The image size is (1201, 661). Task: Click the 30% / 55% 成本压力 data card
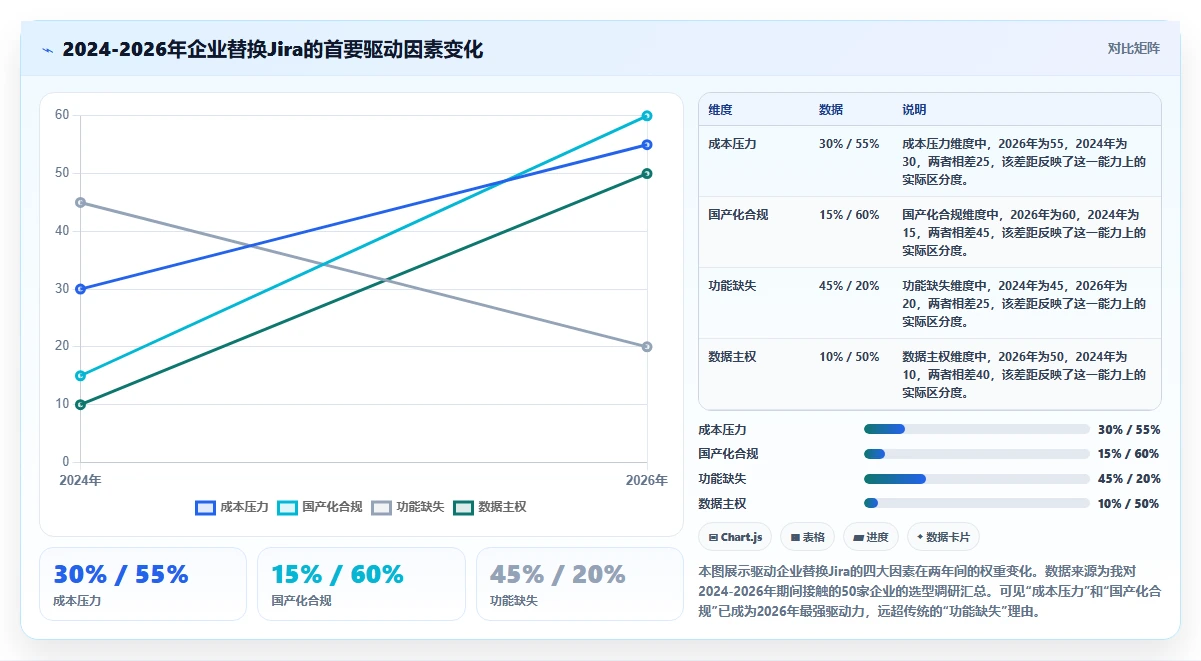(143, 584)
